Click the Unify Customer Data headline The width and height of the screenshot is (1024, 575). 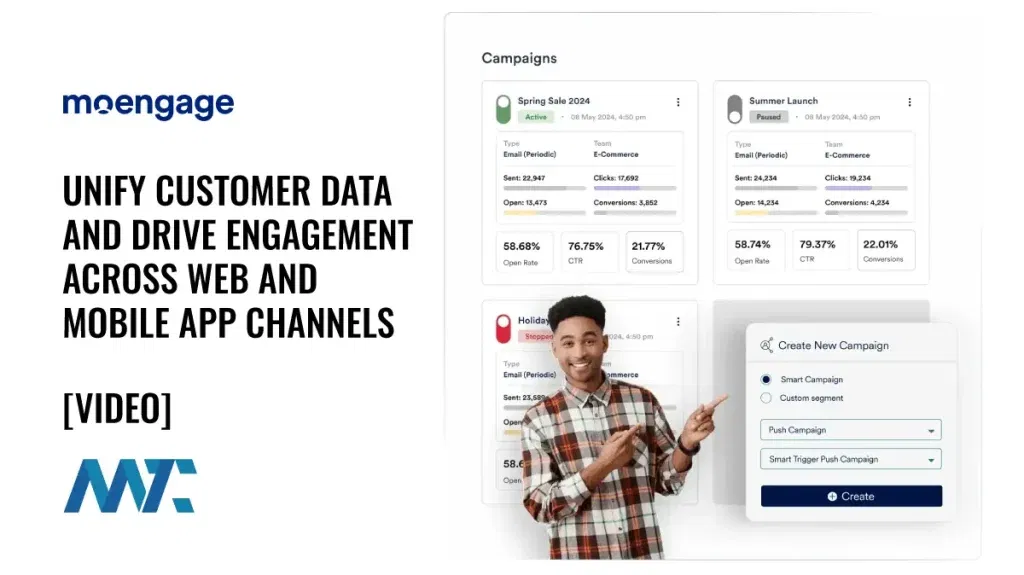coord(238,256)
